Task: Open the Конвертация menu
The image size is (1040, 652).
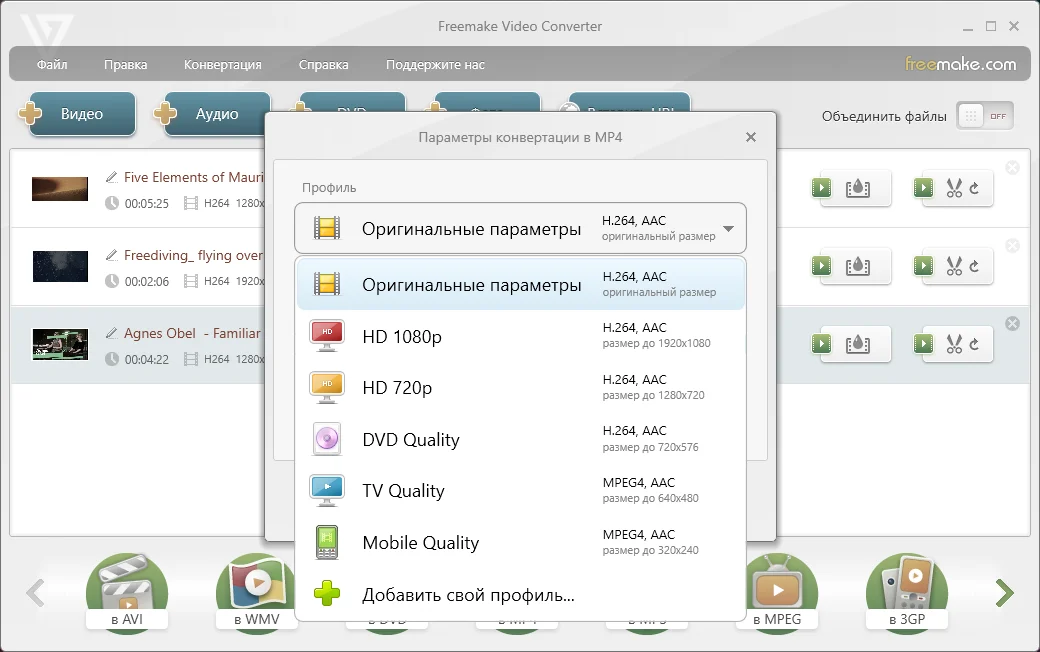Action: tap(222, 65)
